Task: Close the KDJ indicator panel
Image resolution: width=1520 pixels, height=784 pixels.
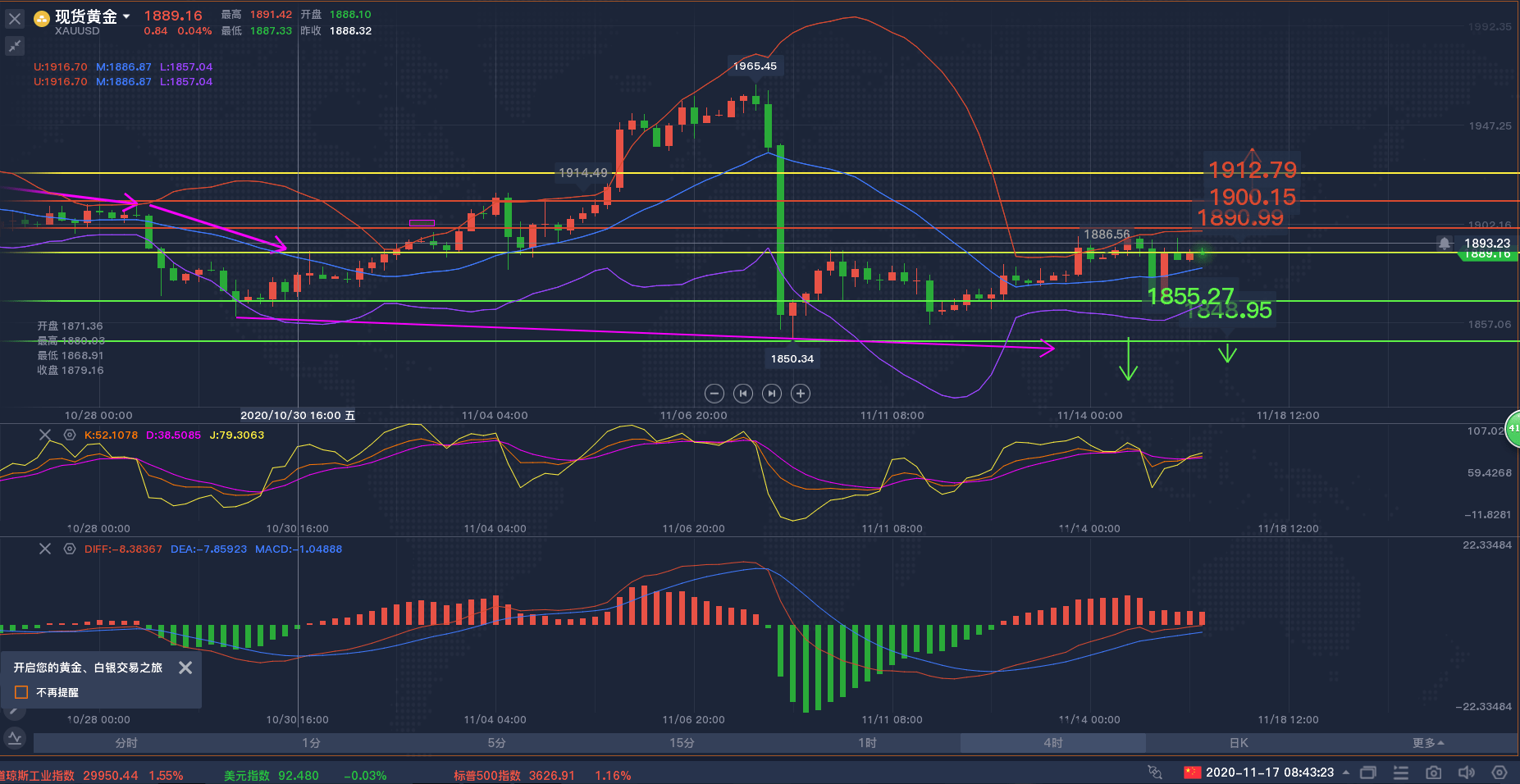Action: (x=45, y=435)
